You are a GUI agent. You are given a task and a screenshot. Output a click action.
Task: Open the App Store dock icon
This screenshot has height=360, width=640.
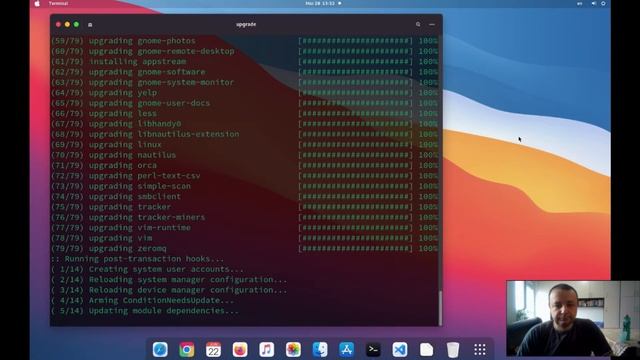pyautogui.click(x=347, y=350)
